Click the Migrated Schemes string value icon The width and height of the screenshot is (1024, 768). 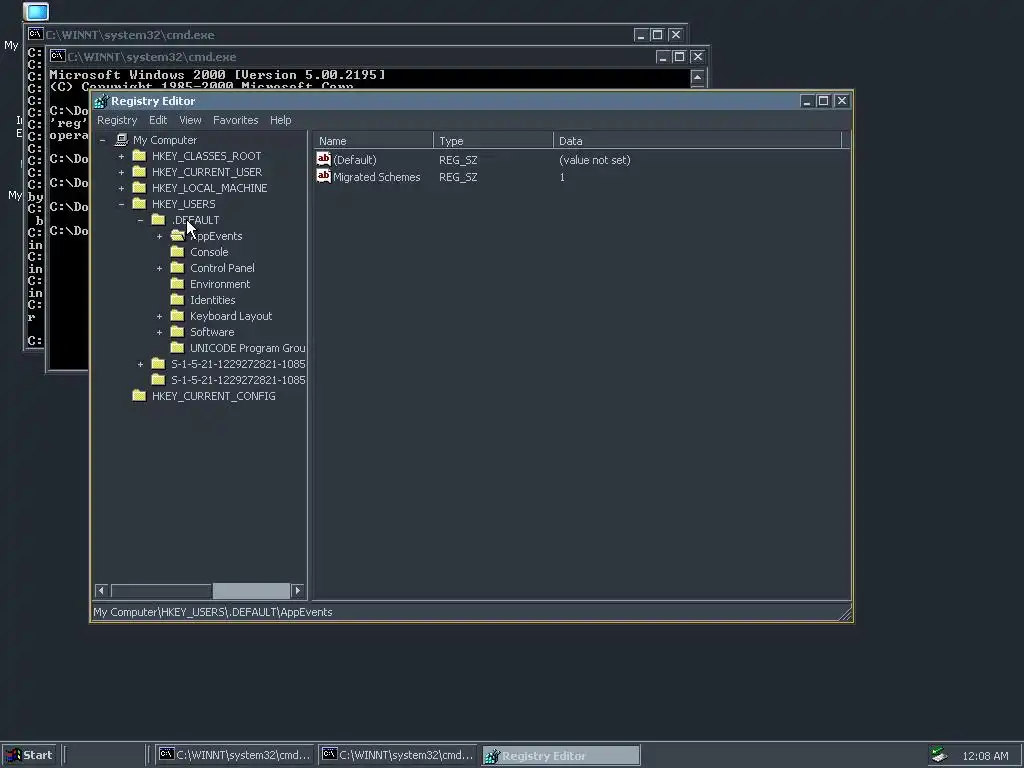pyautogui.click(x=323, y=176)
